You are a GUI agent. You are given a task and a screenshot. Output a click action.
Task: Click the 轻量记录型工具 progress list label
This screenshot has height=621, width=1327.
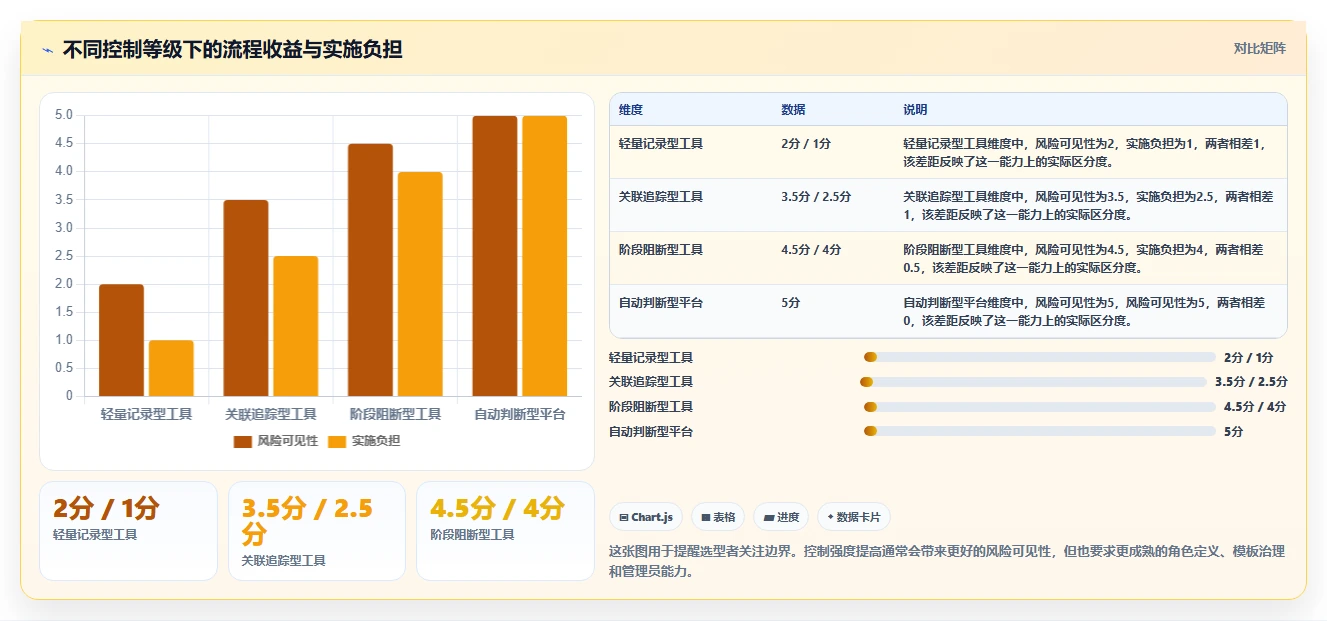click(x=651, y=358)
